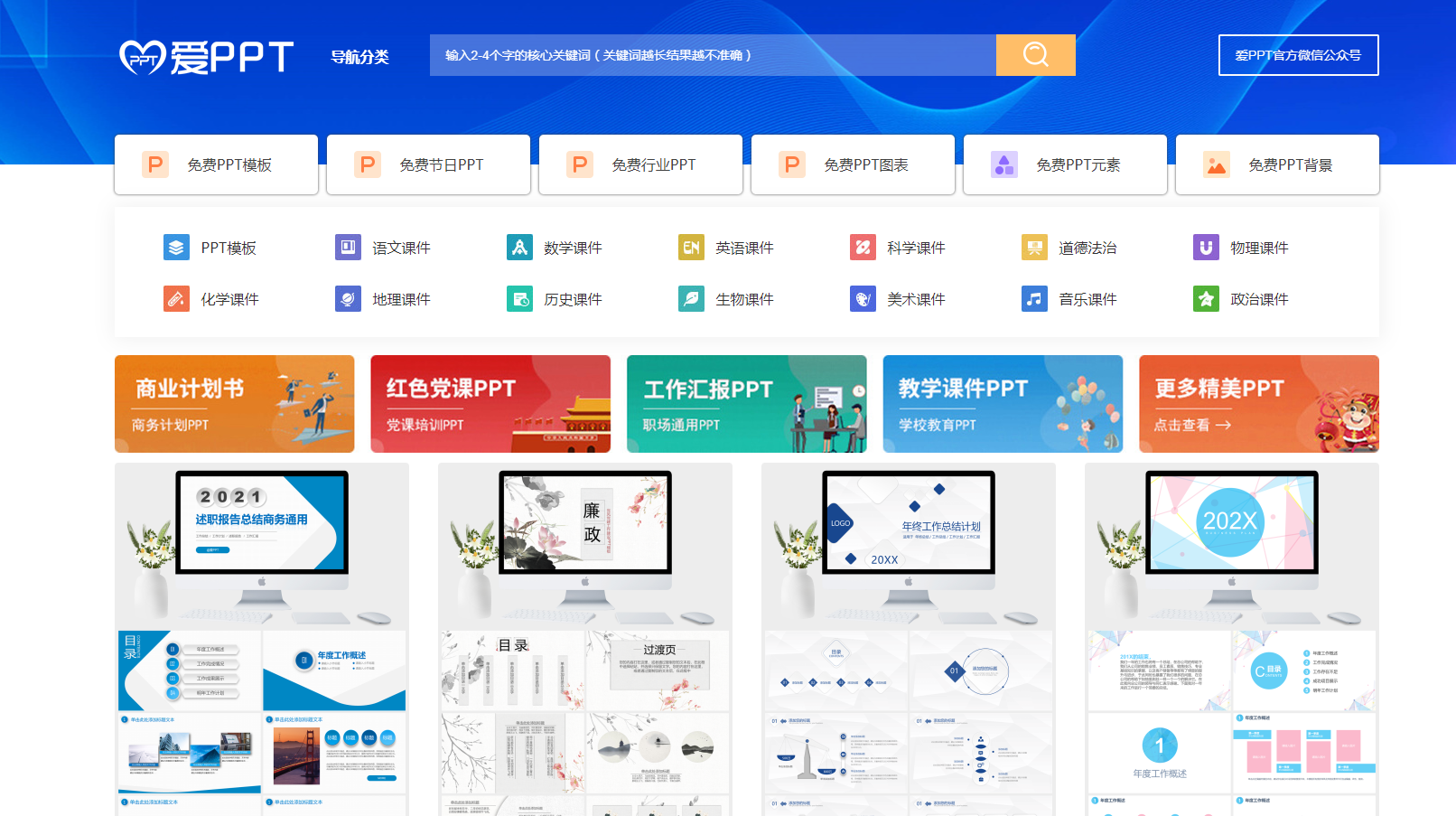Click the 地理课件 globe icon
Image resolution: width=1456 pixels, height=816 pixels.
(x=349, y=298)
